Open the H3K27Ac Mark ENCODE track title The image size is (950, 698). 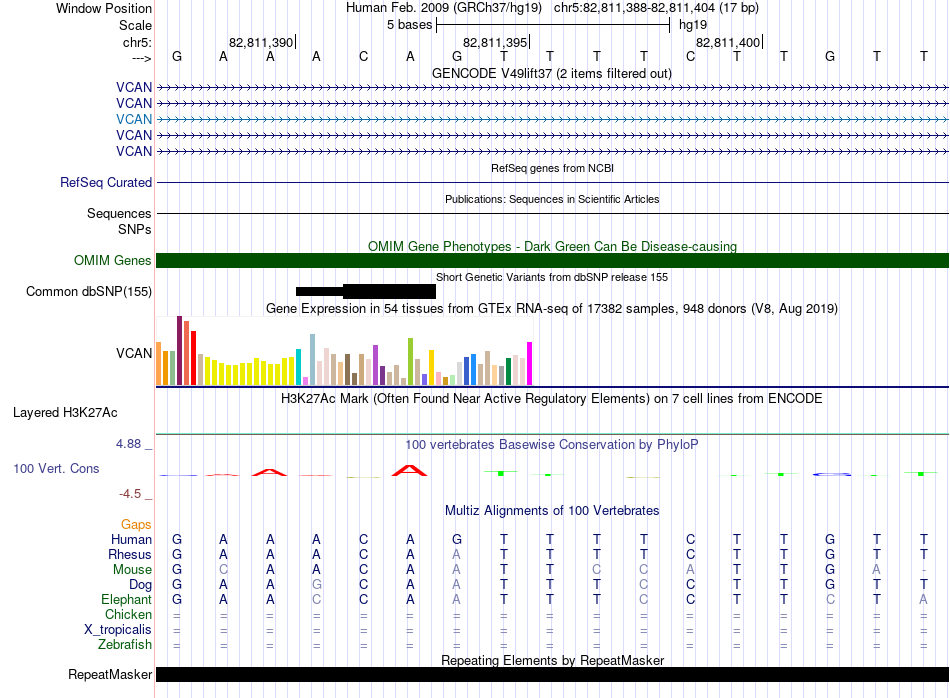tap(552, 399)
